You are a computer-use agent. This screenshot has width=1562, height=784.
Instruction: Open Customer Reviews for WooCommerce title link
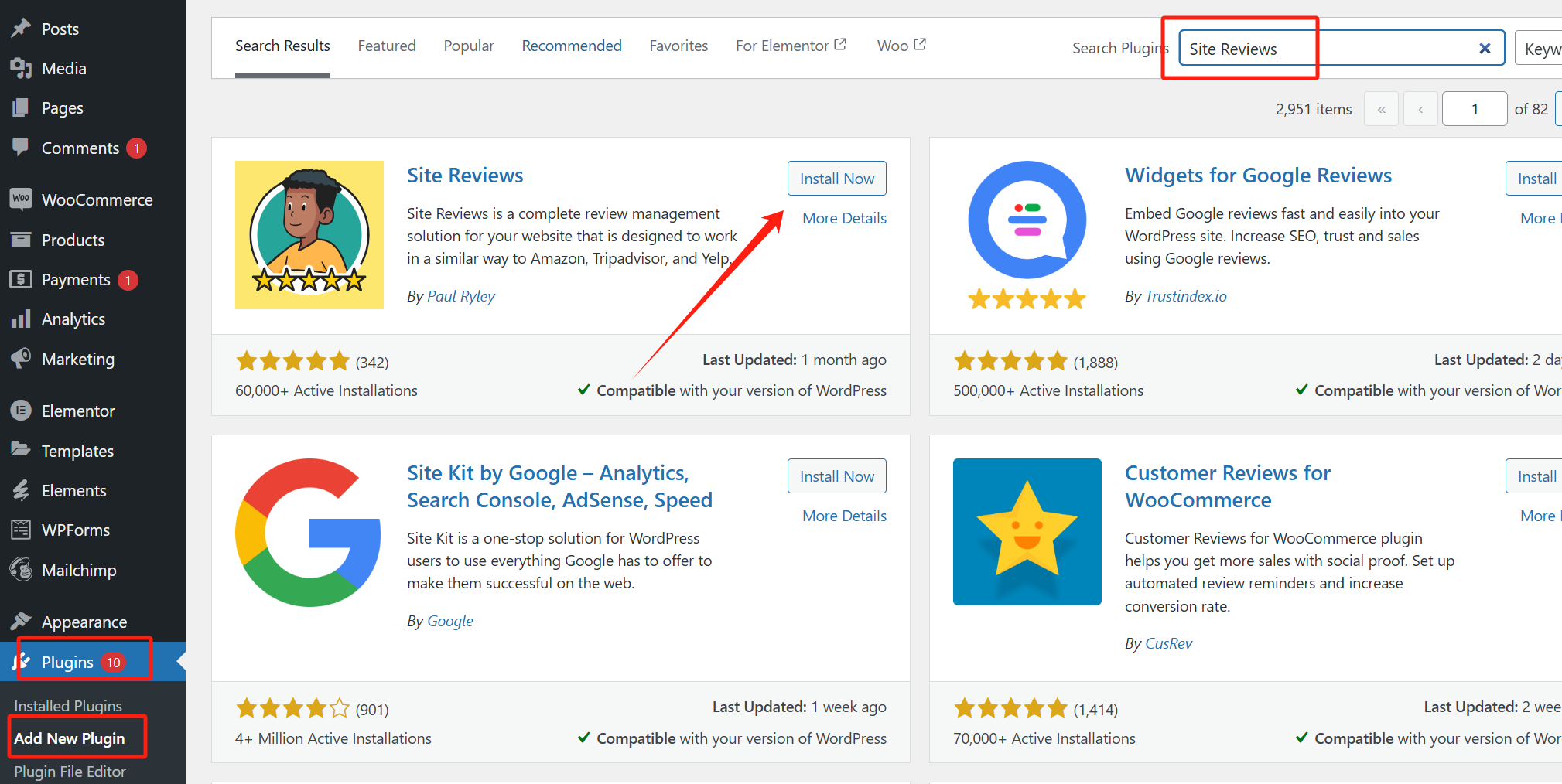point(1227,486)
